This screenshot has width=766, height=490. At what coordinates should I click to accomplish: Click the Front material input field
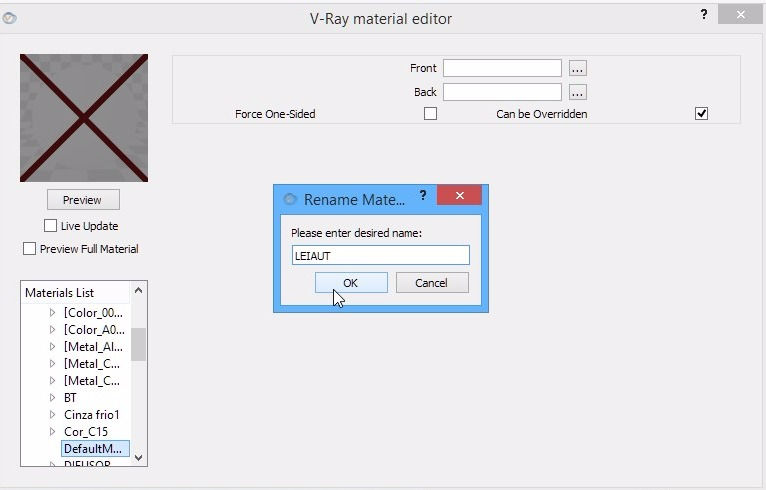click(502, 68)
